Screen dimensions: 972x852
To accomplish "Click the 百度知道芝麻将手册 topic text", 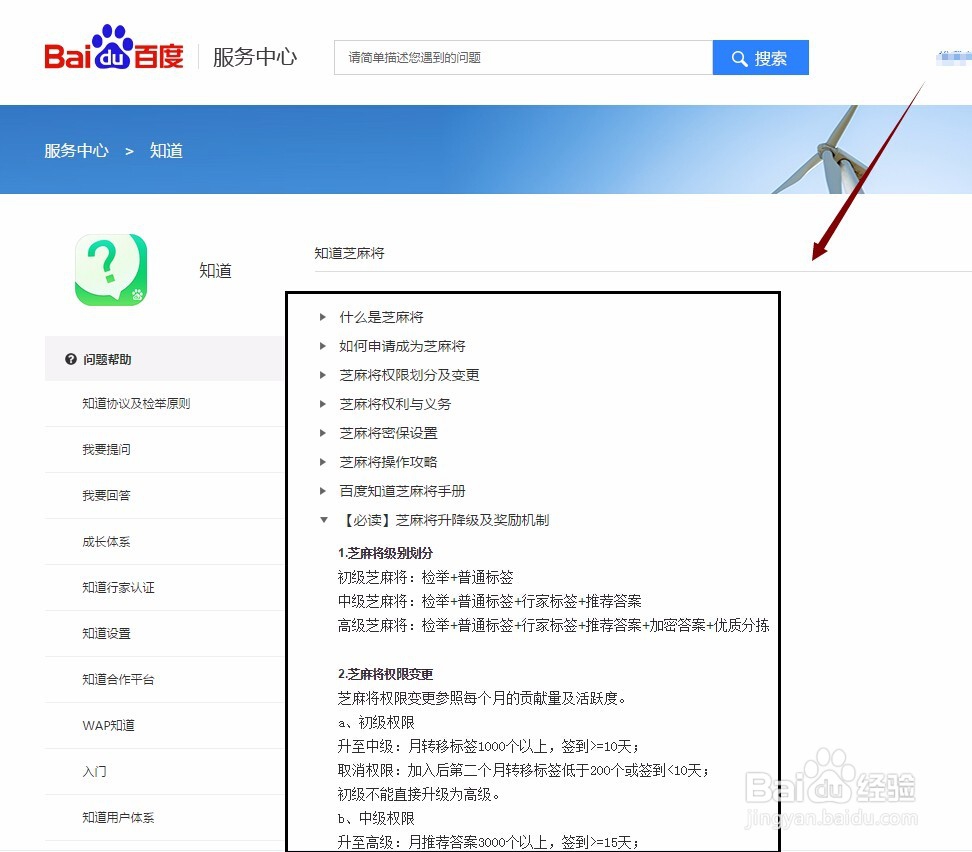I will coord(402,491).
